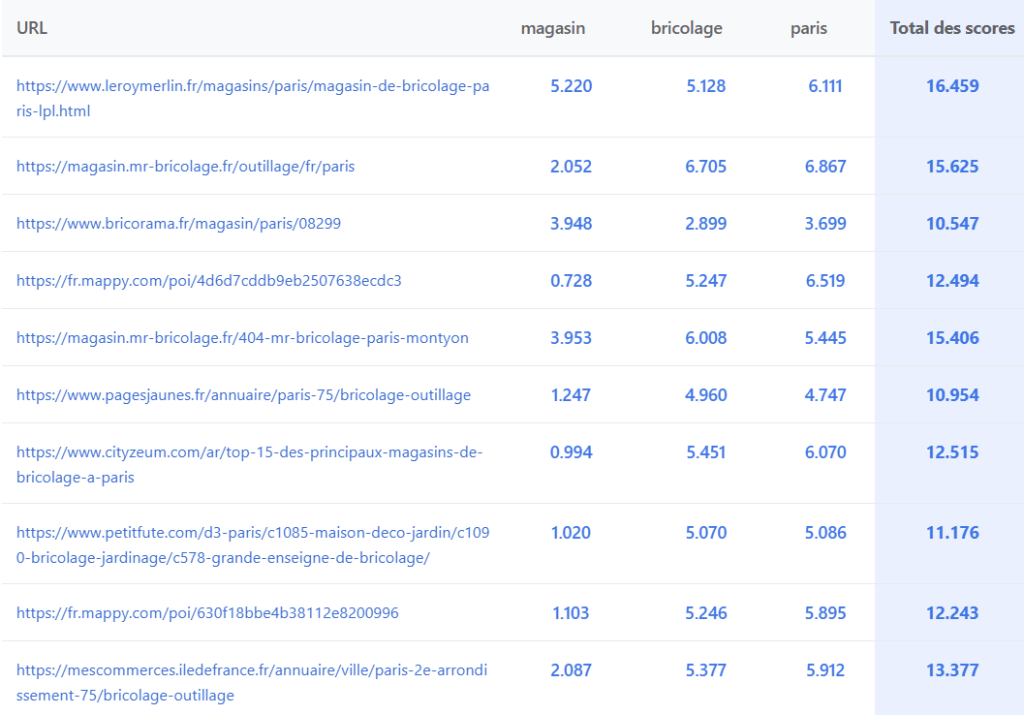The image size is (1024, 715).
Task: Click the magasin column header
Action: click(552, 28)
